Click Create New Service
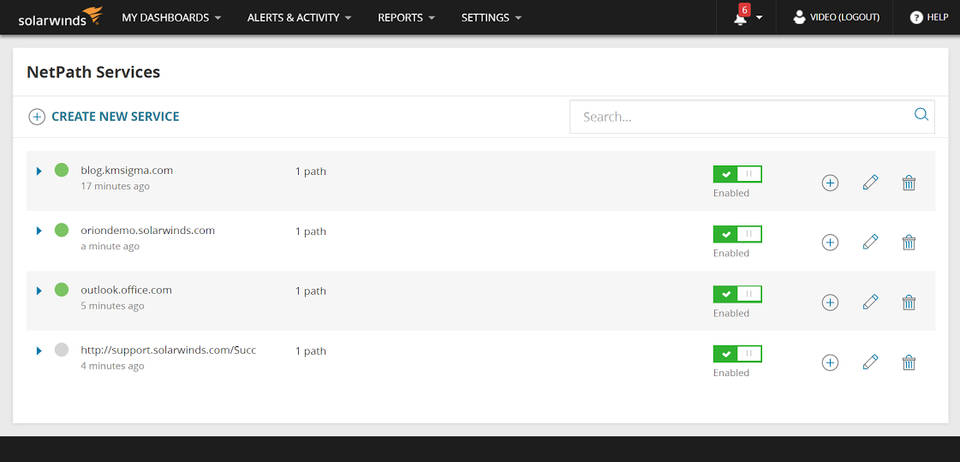This screenshot has height=462, width=960. pos(104,116)
